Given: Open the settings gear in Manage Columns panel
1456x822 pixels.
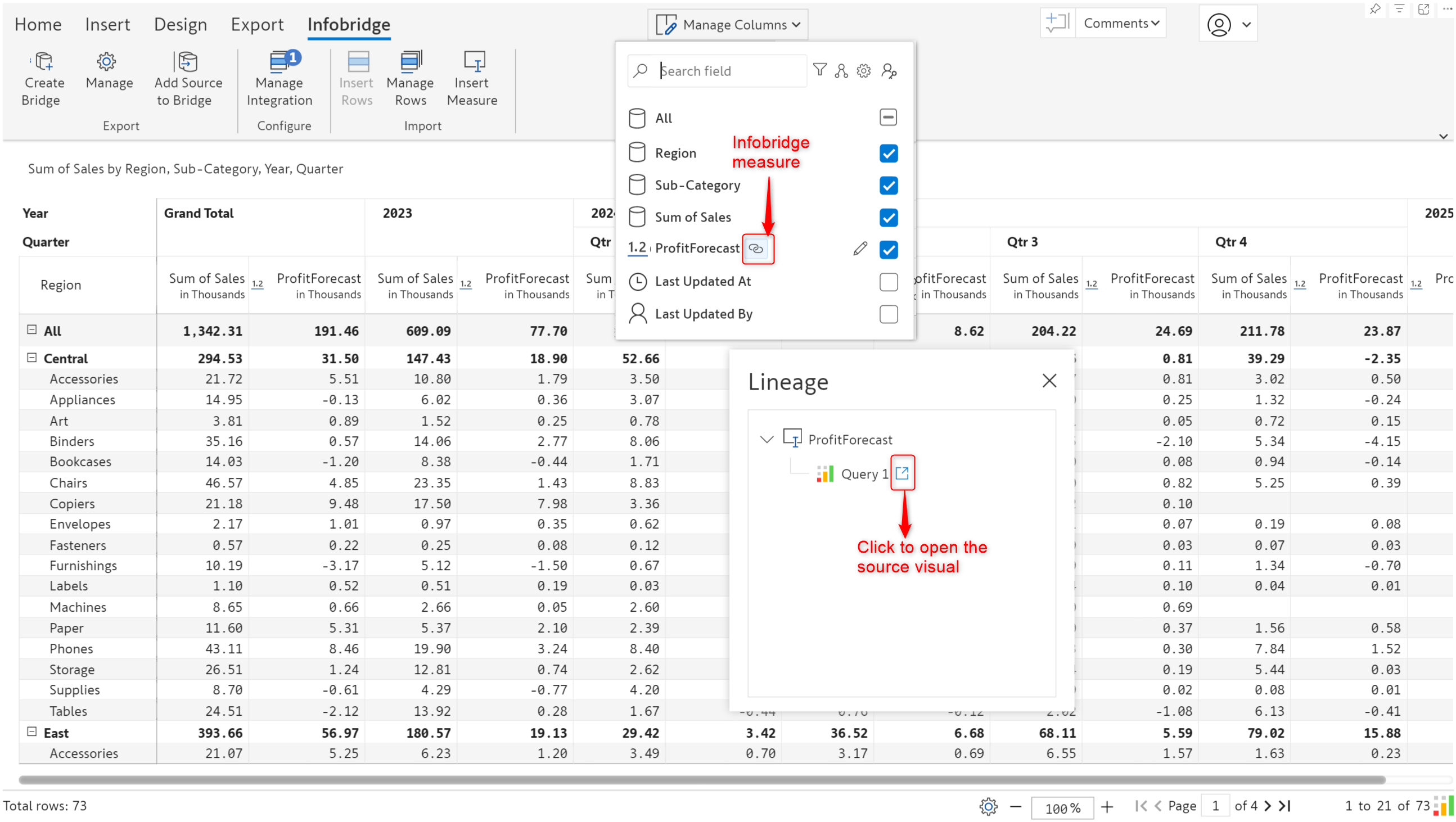Looking at the screenshot, I should (863, 70).
